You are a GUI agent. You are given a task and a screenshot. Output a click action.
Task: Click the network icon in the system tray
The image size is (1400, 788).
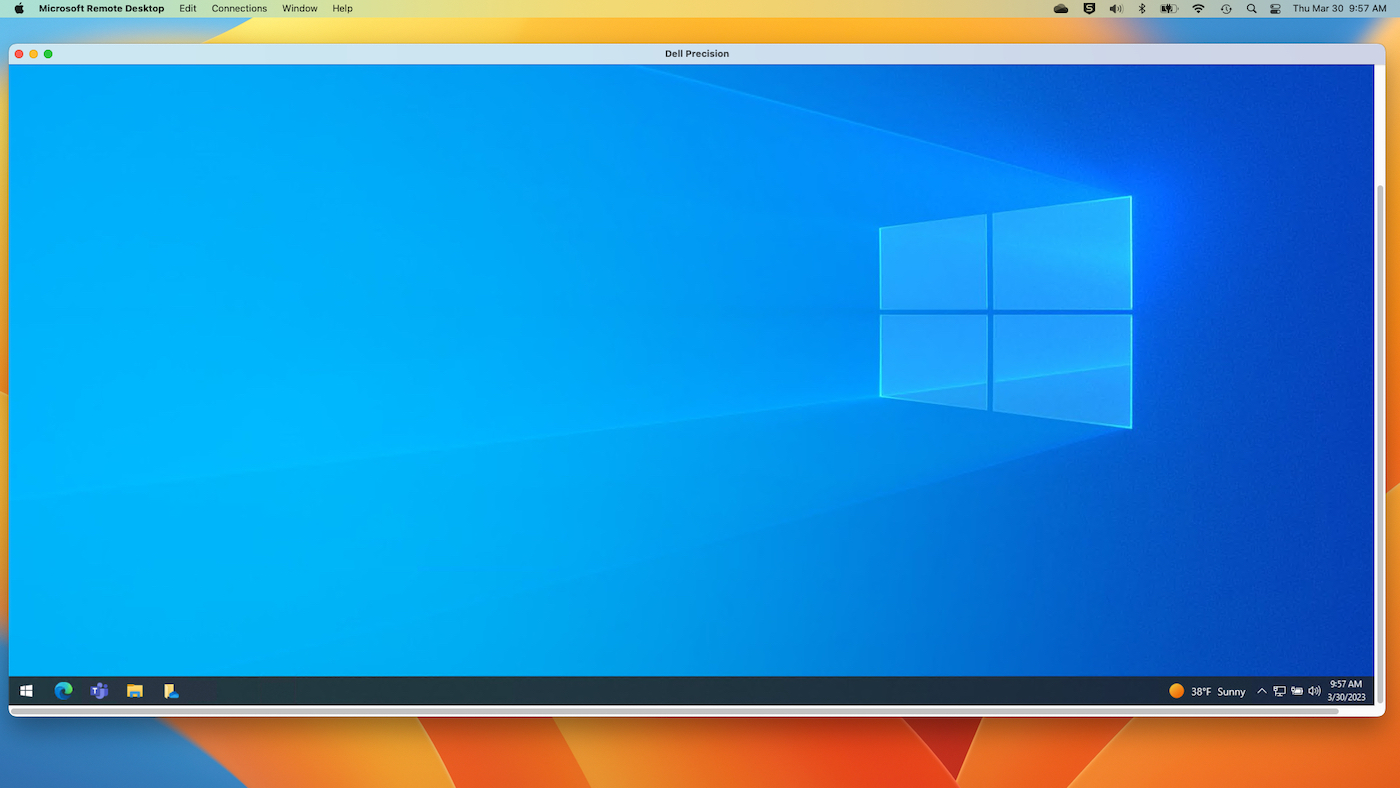pyautogui.click(x=1279, y=690)
